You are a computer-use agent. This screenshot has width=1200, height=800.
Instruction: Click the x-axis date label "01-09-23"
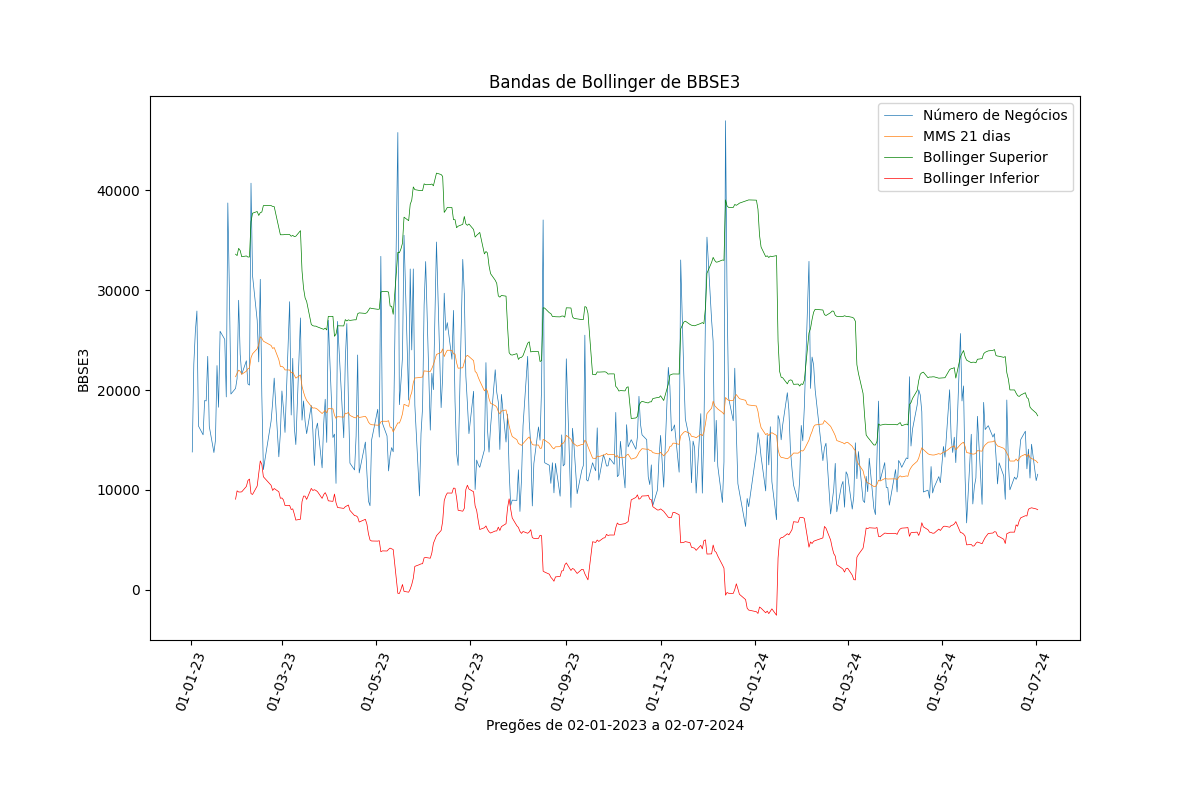[x=566, y=681]
